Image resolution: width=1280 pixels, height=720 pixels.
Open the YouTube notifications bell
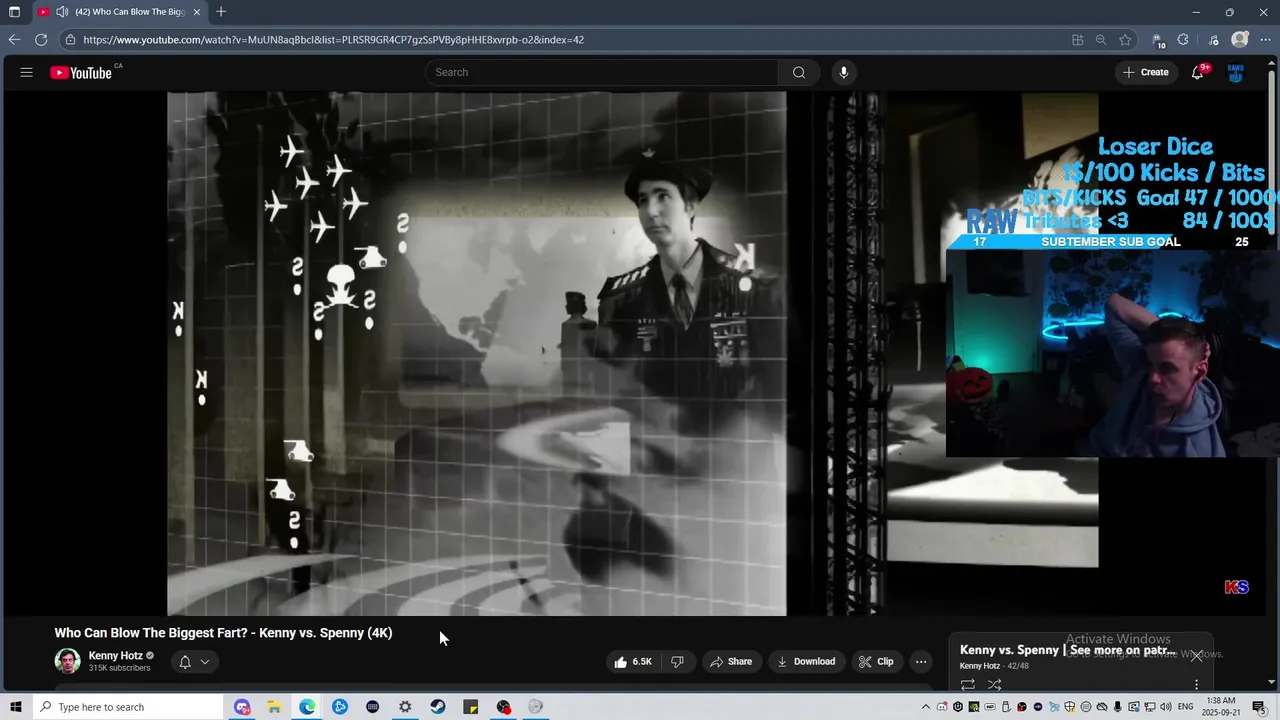pos(1197,72)
